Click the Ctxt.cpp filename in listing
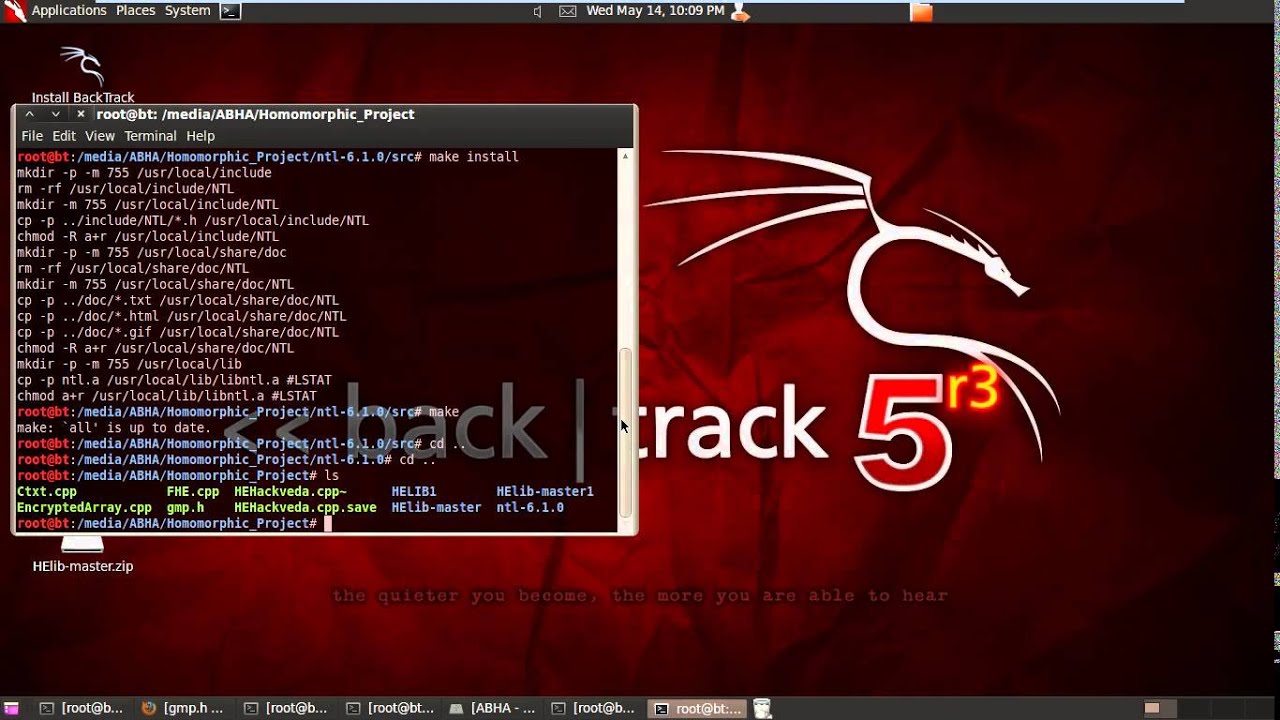 coord(47,492)
